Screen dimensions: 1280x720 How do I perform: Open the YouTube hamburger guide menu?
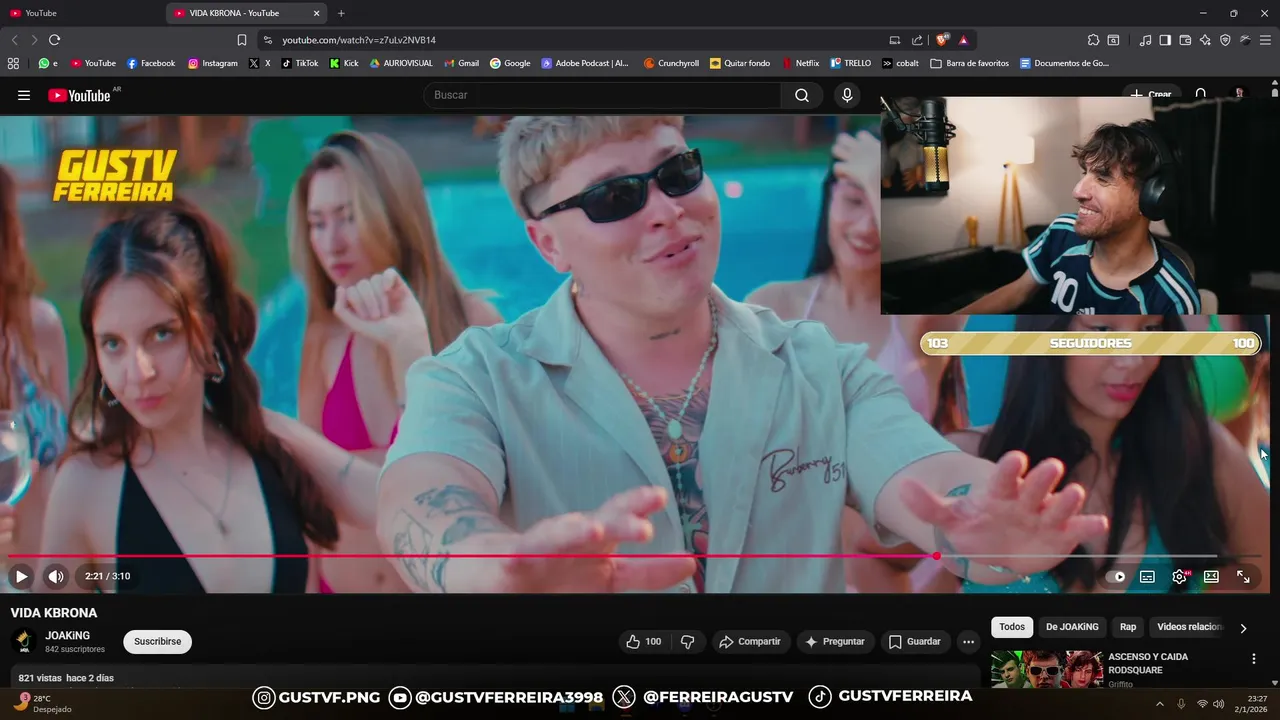coord(24,95)
